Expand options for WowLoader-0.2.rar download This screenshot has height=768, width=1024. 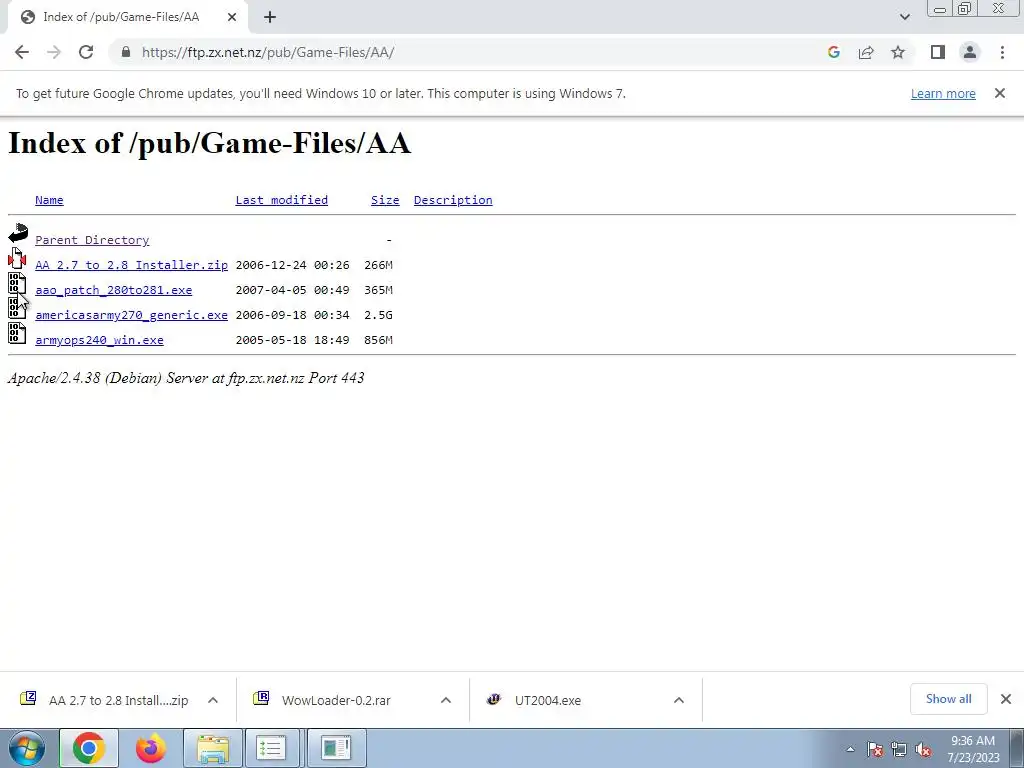point(446,700)
